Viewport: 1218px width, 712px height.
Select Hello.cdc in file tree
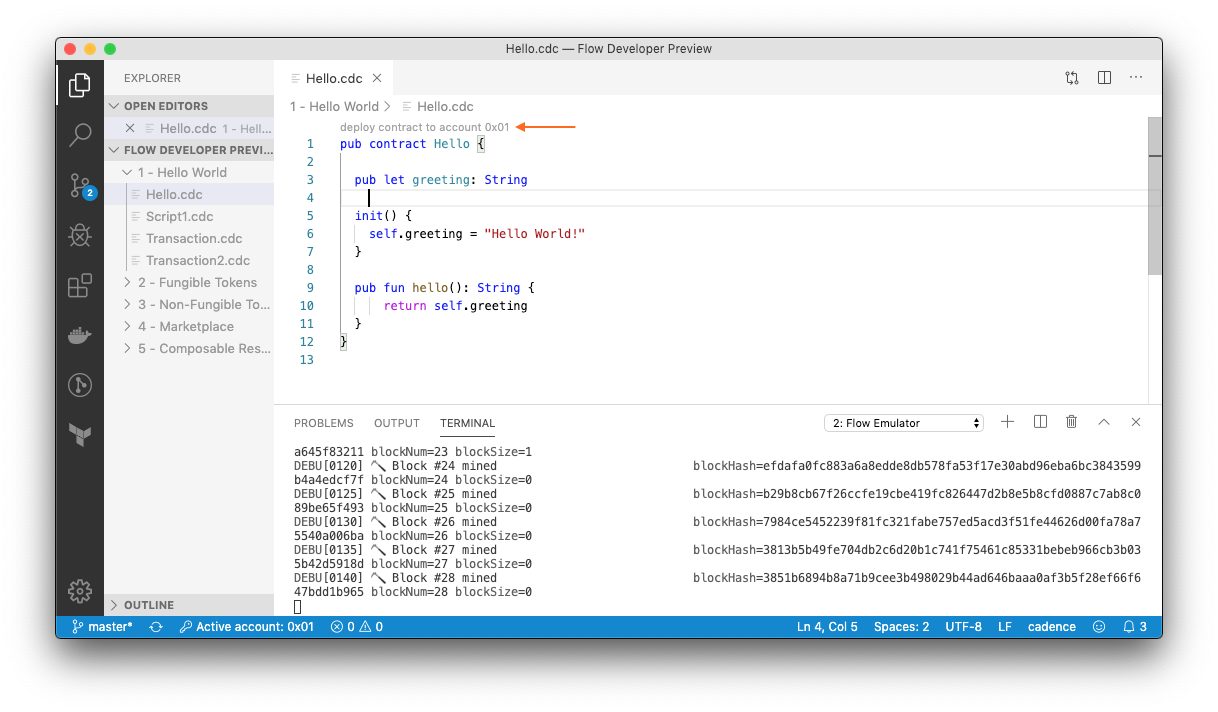point(189,194)
